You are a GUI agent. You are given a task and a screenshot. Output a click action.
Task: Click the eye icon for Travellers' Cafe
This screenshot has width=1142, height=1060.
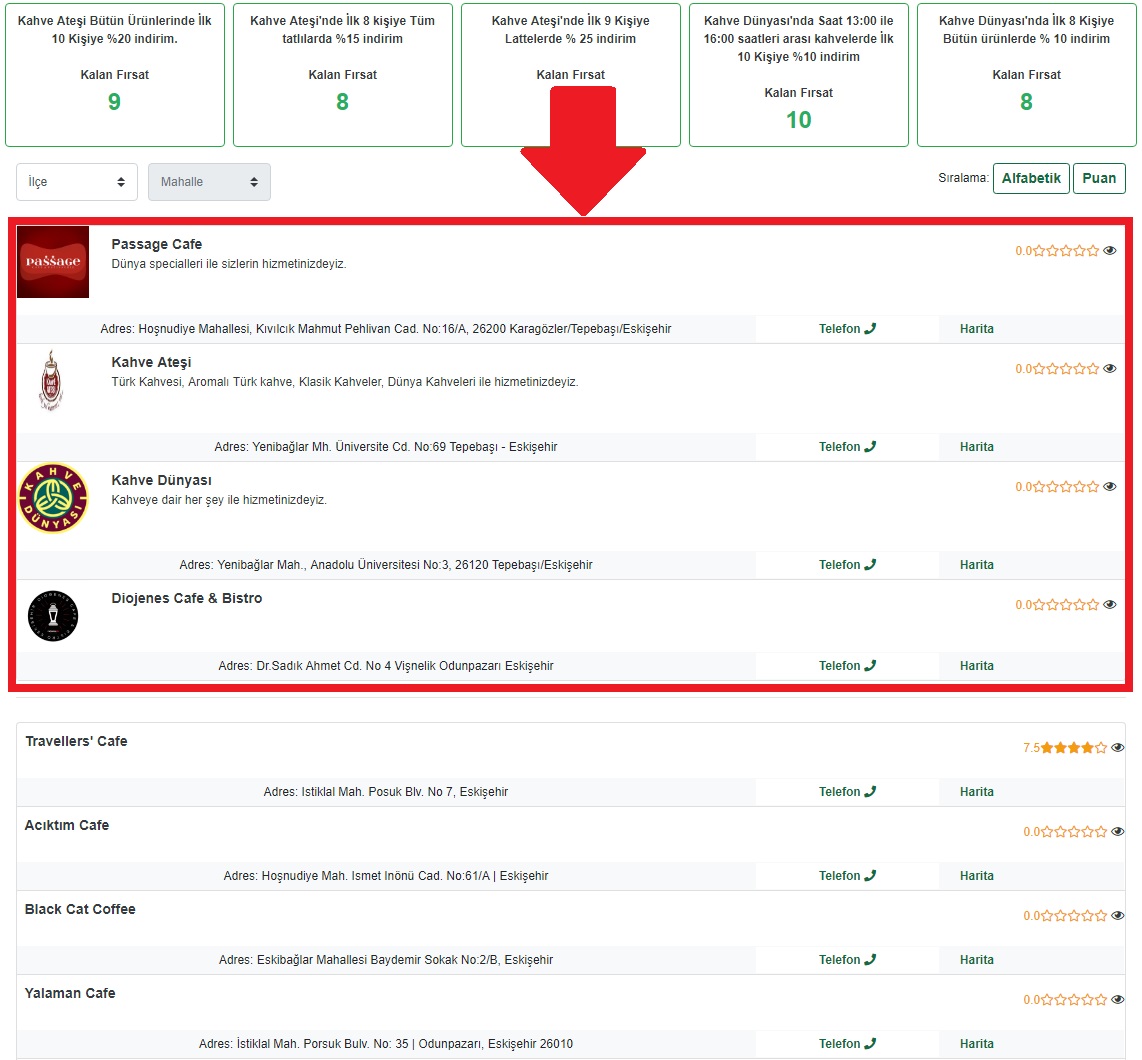point(1117,747)
